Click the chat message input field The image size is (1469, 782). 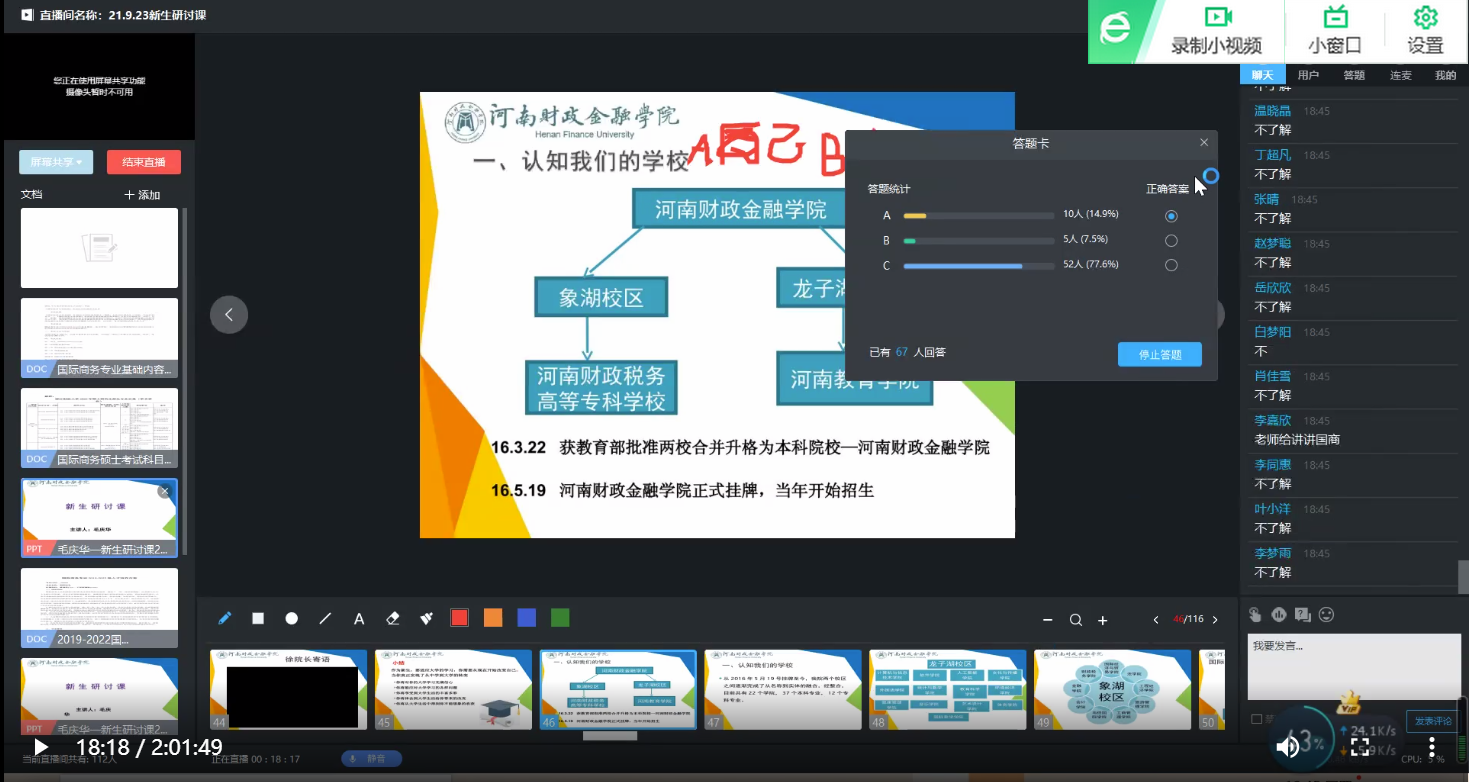(1354, 665)
